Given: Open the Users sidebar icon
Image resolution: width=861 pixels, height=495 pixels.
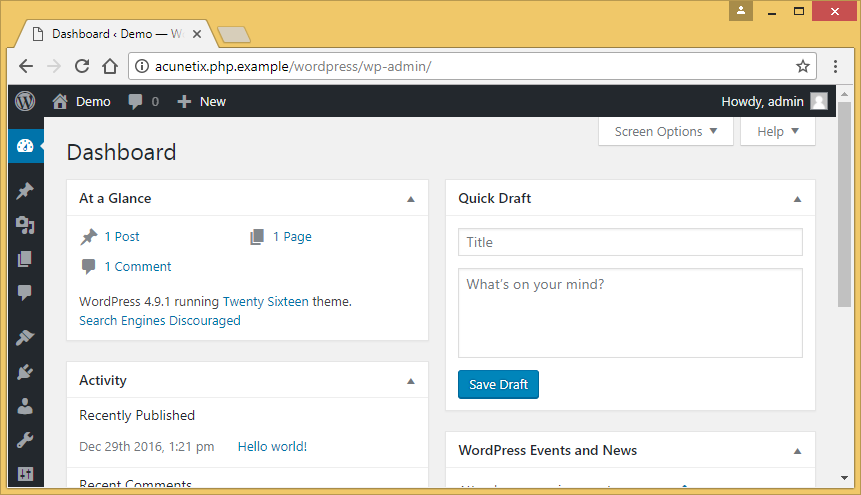Looking at the screenshot, I should pos(25,406).
